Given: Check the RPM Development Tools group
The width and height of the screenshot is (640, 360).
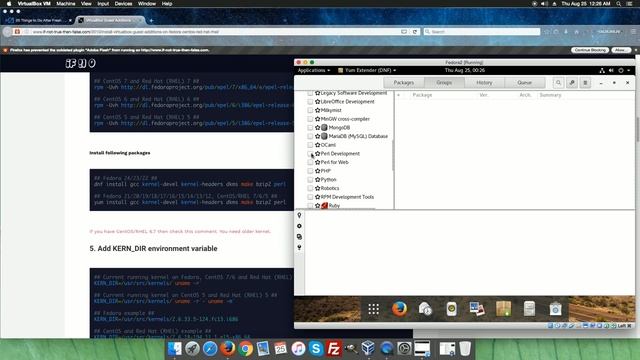Looking at the screenshot, I should point(310,197).
